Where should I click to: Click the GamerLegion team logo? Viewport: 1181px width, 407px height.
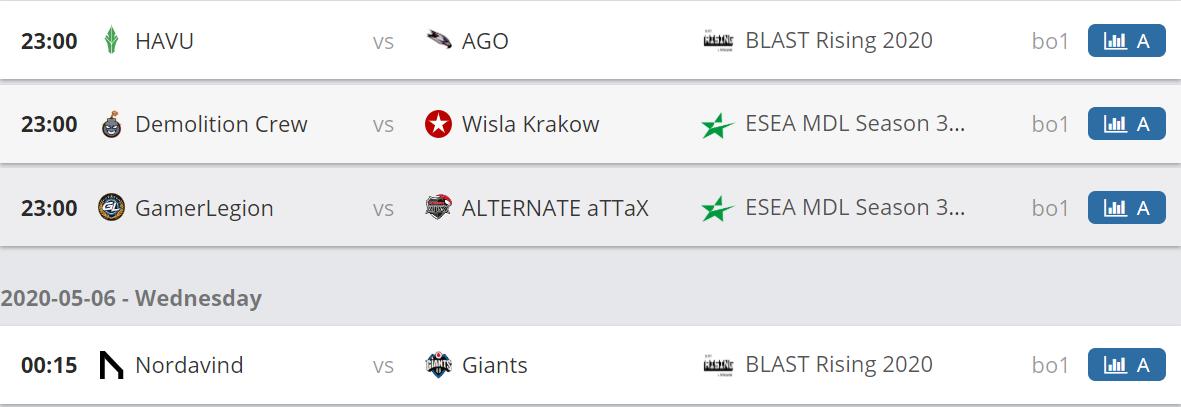[112, 208]
